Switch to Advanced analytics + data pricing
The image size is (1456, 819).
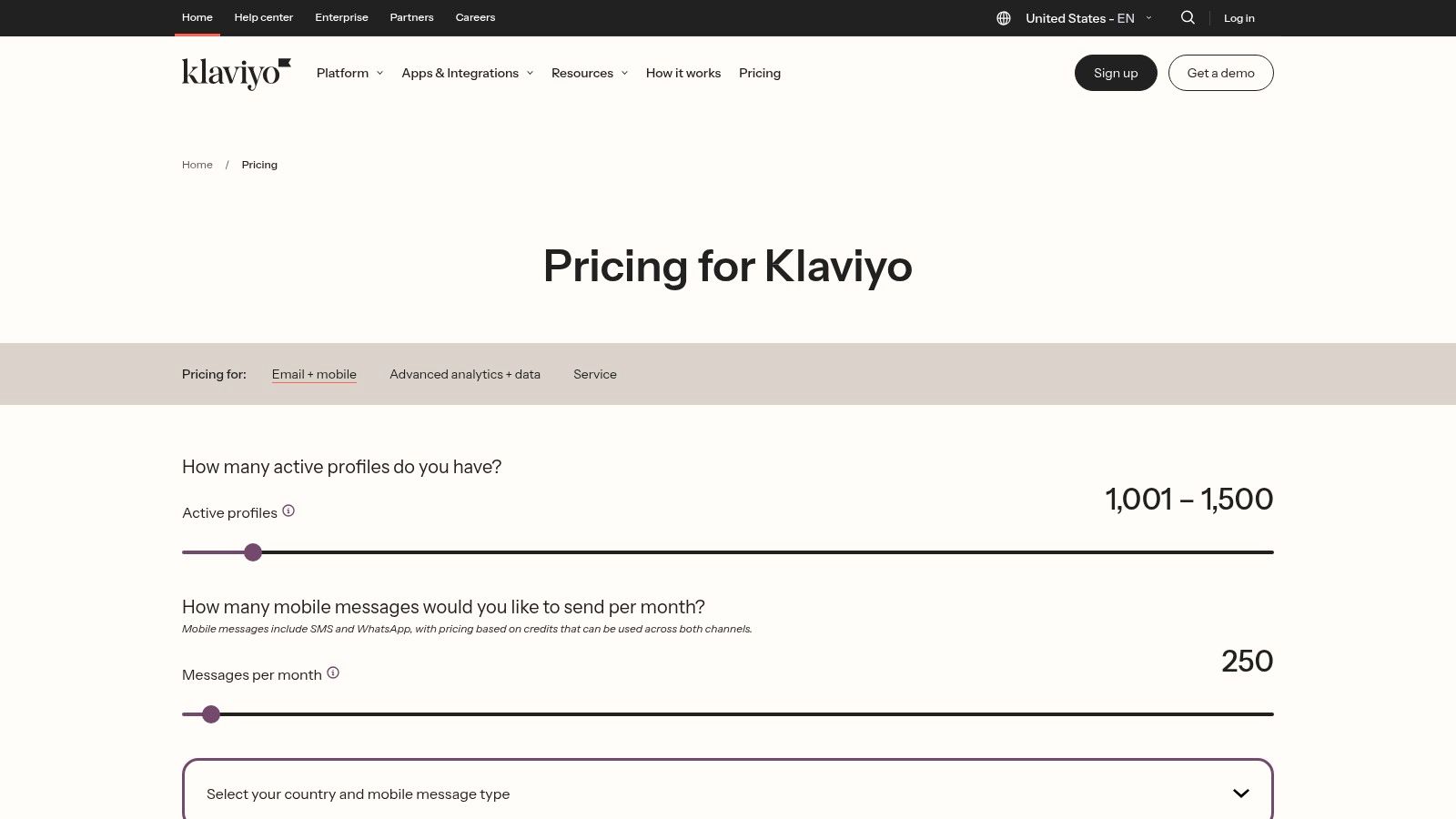click(464, 374)
